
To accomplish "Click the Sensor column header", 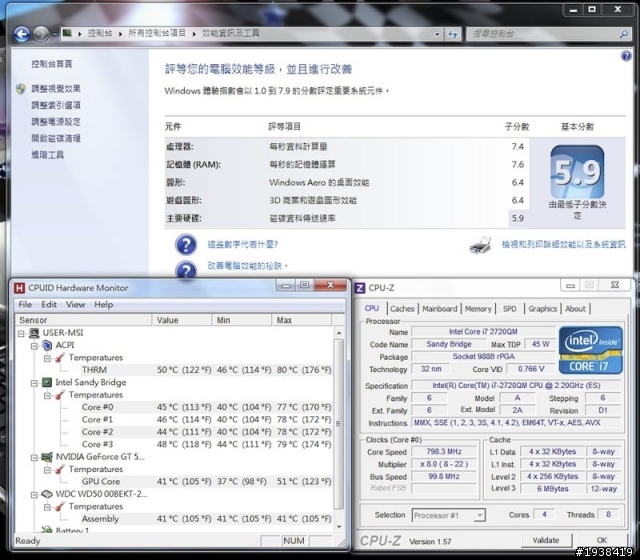I will (84, 320).
